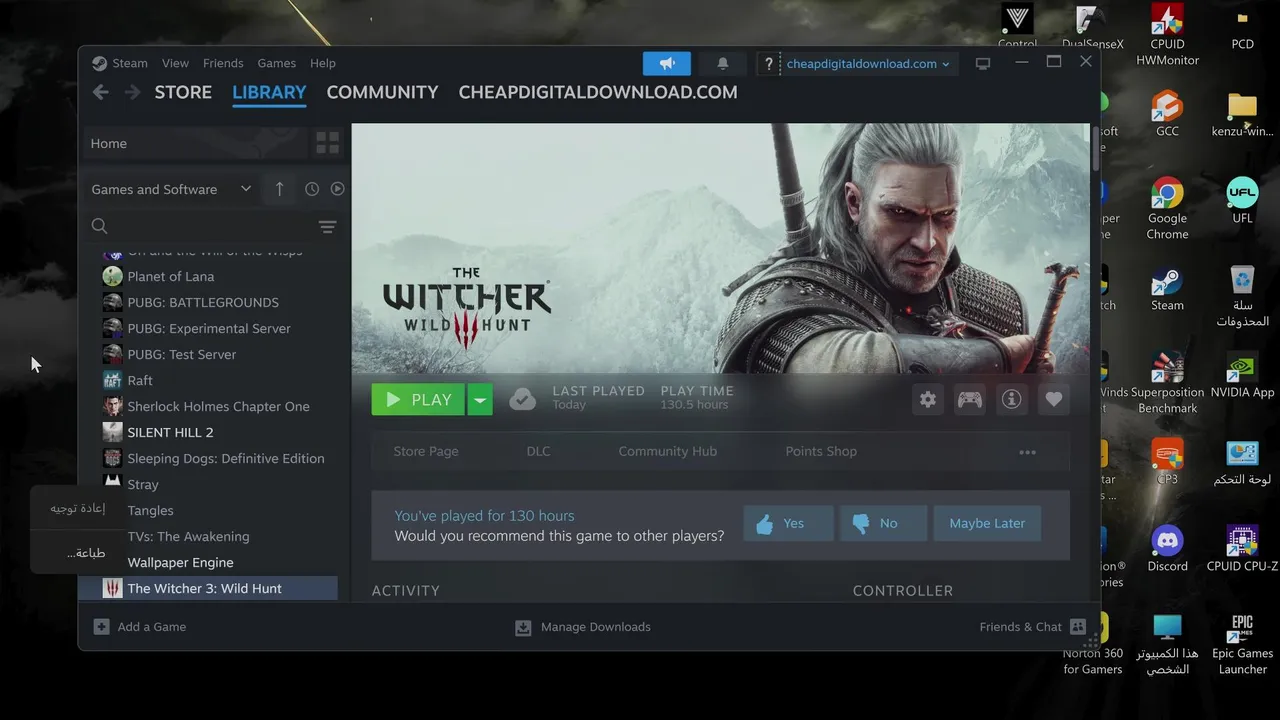
Task: Open game settings gear icon
Action: tap(928, 400)
